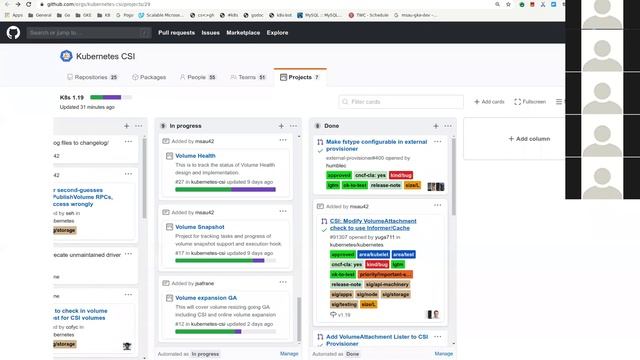Click the Volume expansion GA progress bar
Image resolution: width=640 pixels, height=360 pixels.
pos(225,331)
